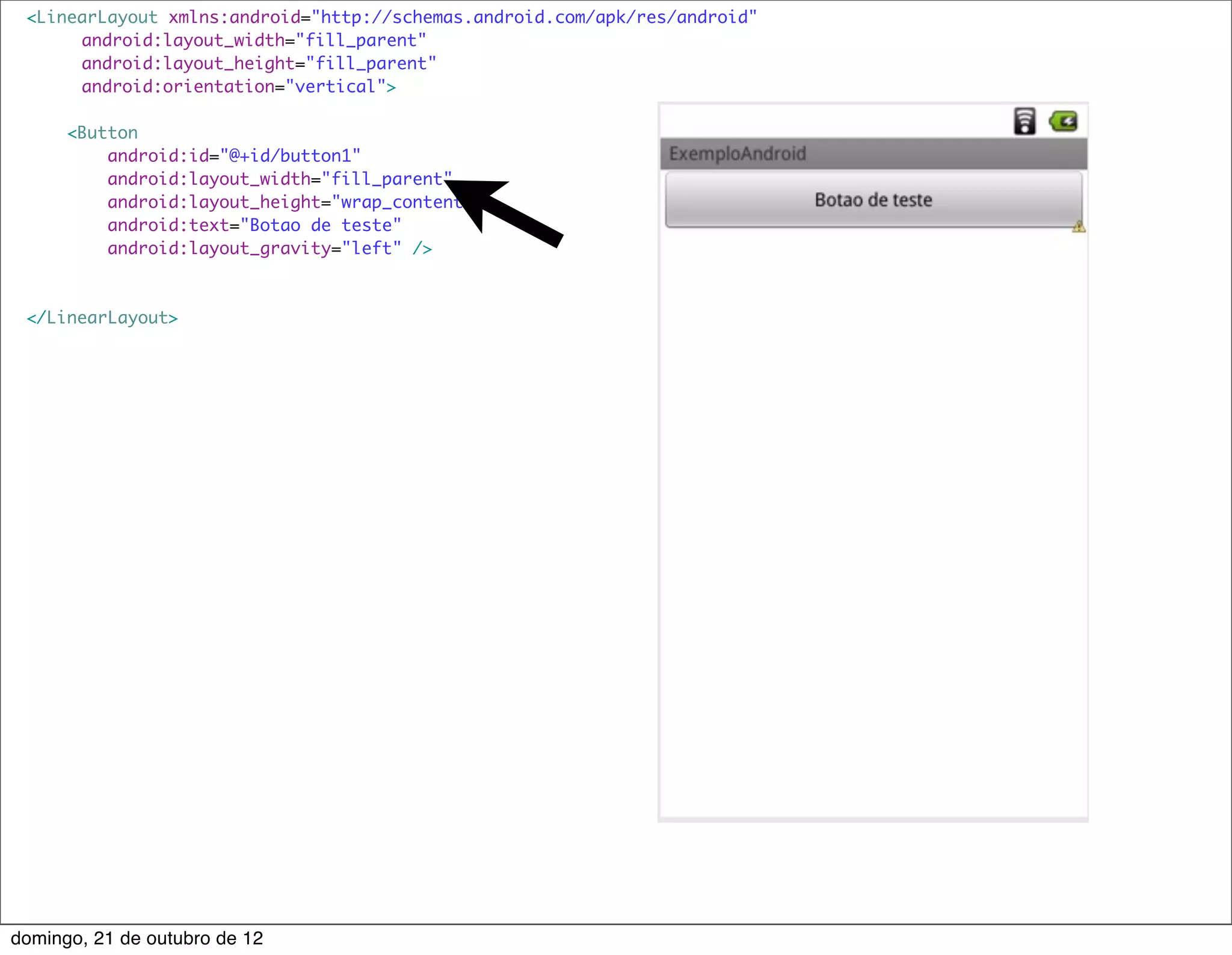
Task: Click the @+id/button1 value
Action: tap(290, 156)
